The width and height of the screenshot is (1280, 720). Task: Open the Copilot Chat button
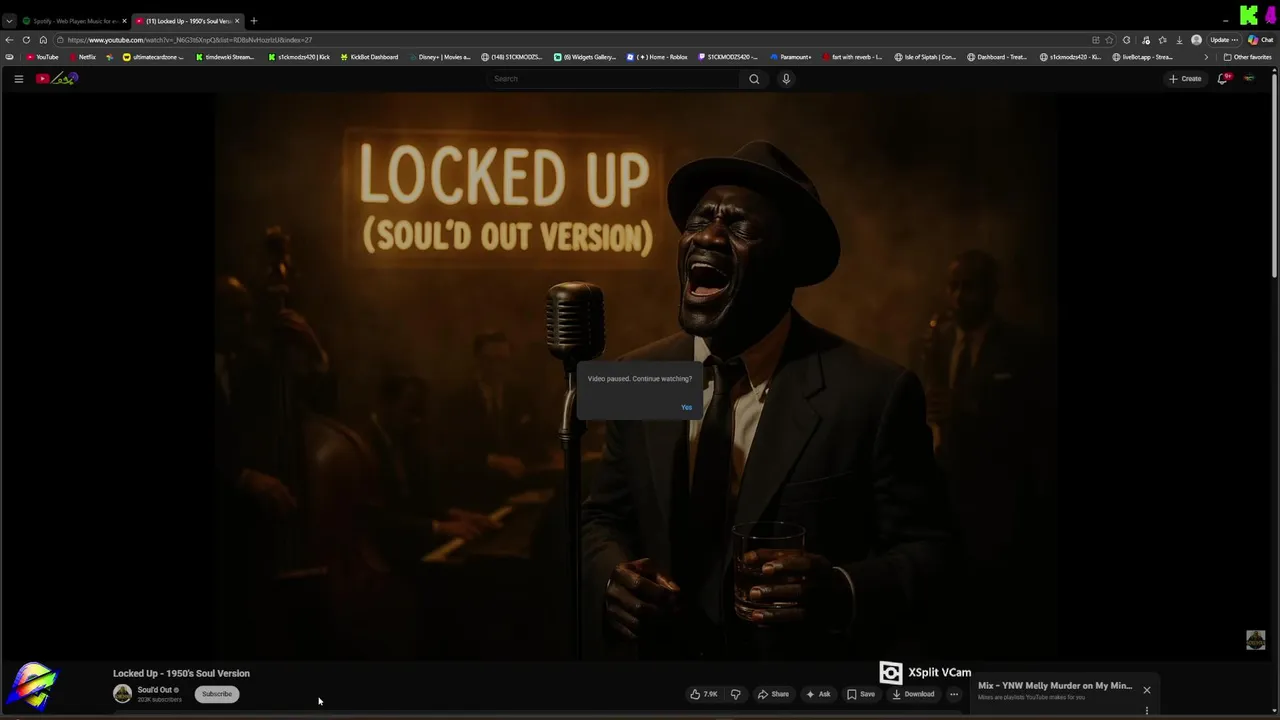1260,40
